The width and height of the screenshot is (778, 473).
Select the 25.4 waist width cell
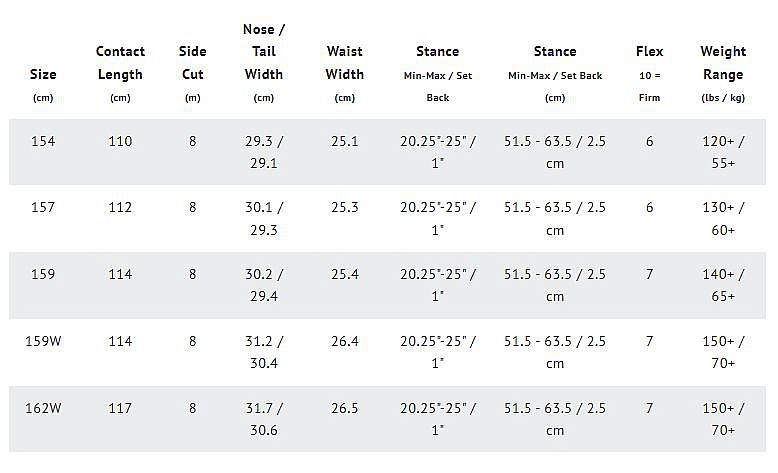pyautogui.click(x=344, y=274)
